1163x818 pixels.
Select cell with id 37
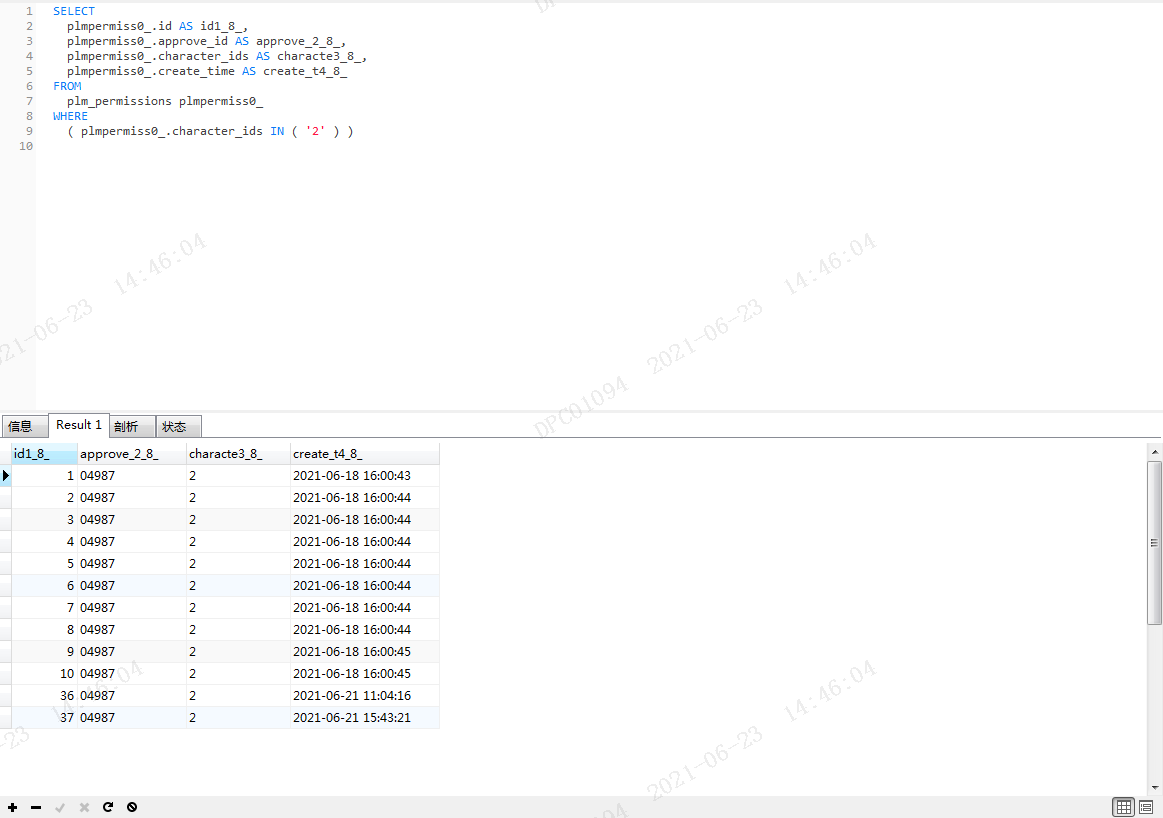coord(45,717)
